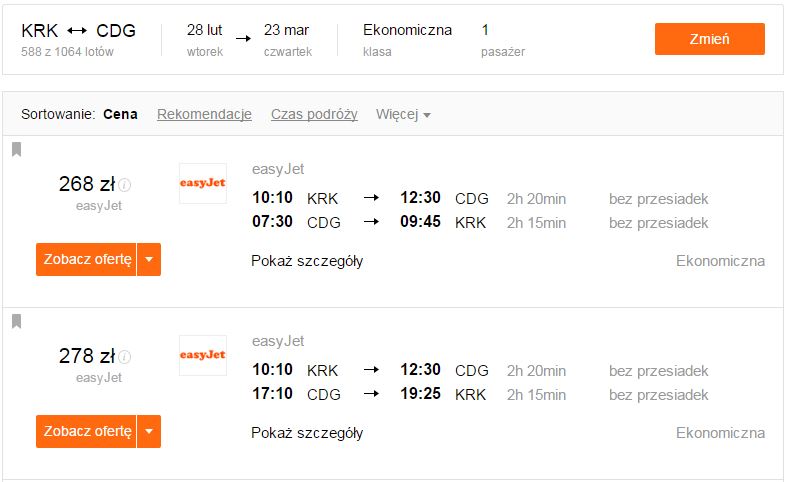Select departure date 28 lut

pos(205,39)
